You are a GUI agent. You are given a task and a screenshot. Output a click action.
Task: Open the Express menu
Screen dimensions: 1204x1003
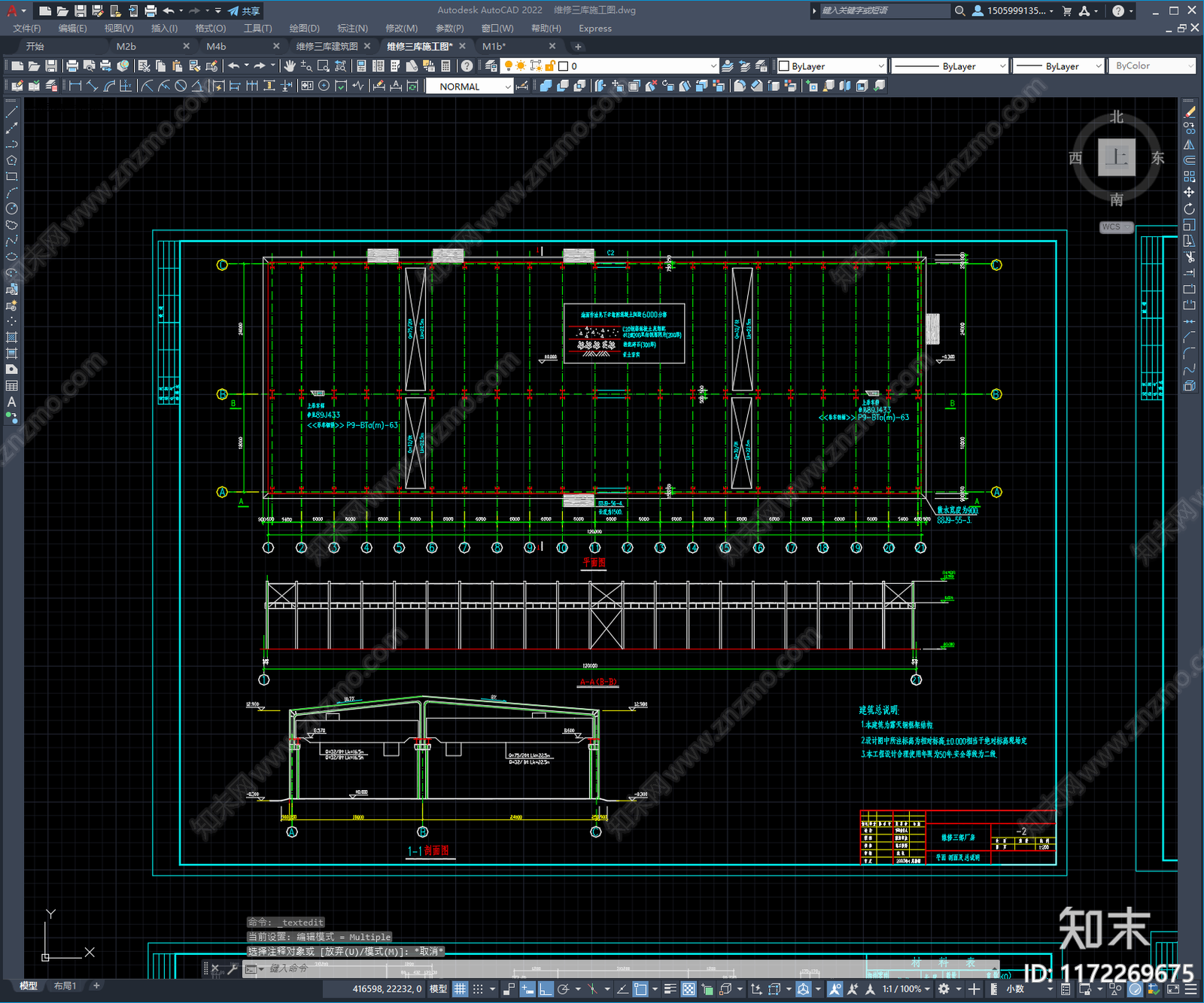(595, 29)
